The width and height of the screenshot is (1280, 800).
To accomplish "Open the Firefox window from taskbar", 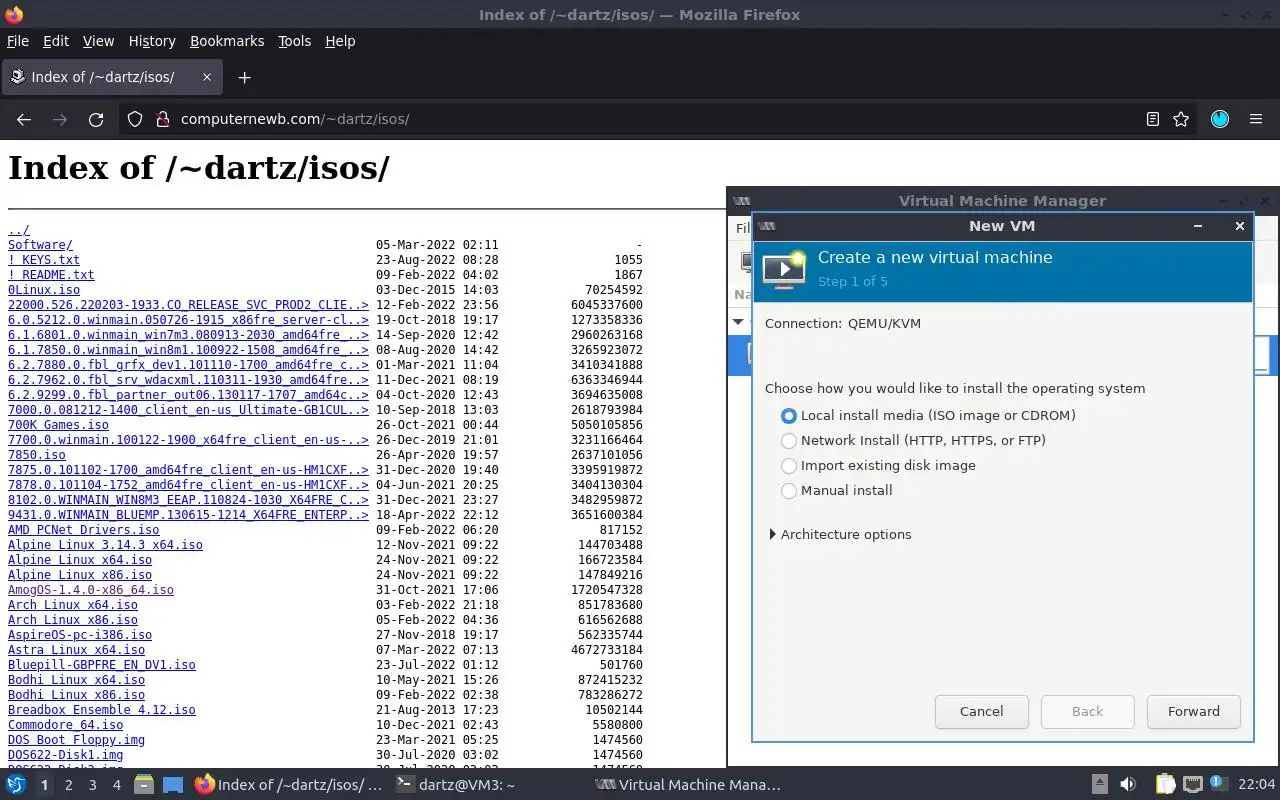I will tap(288, 785).
